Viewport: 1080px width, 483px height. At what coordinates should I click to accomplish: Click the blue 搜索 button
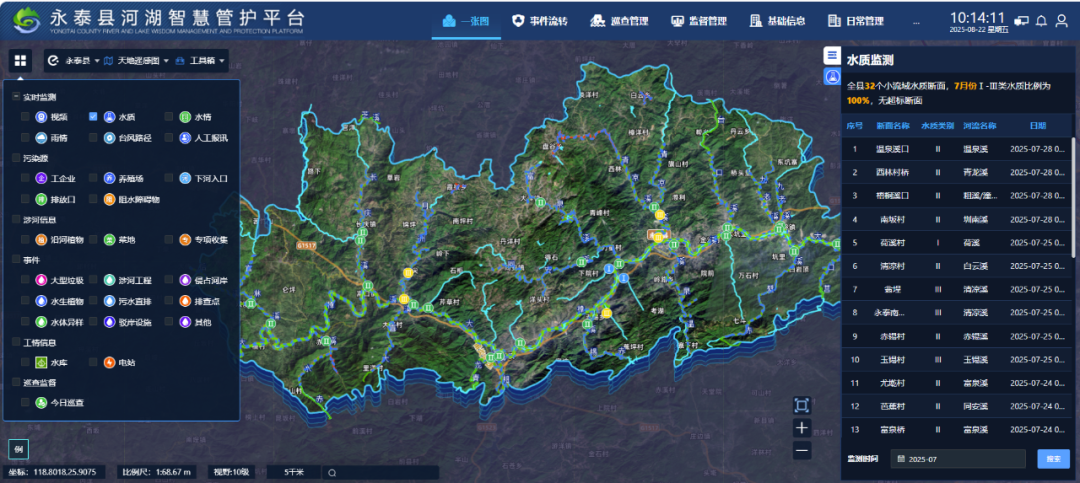pos(1052,459)
